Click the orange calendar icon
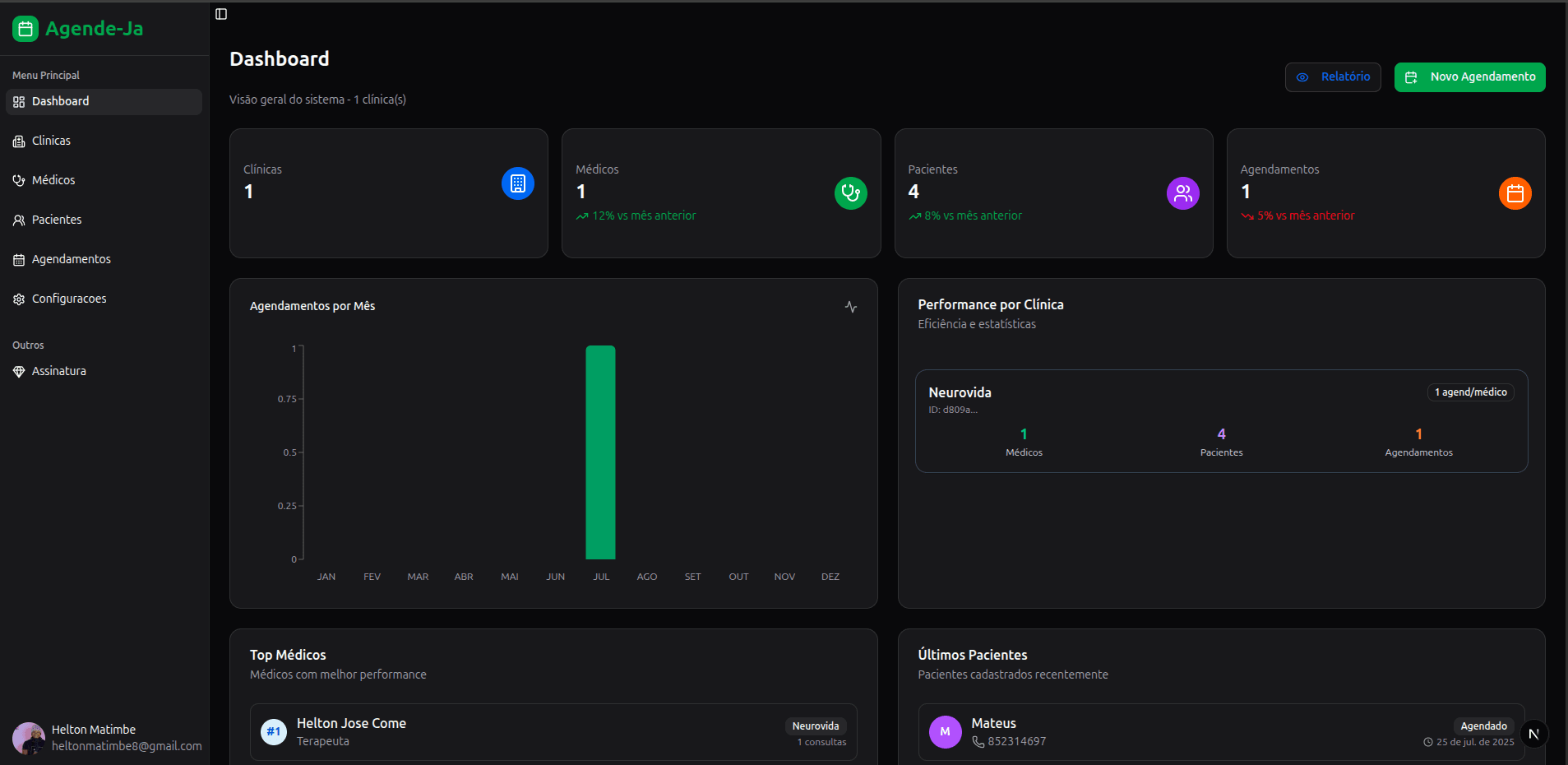The image size is (1568, 765). [1515, 193]
